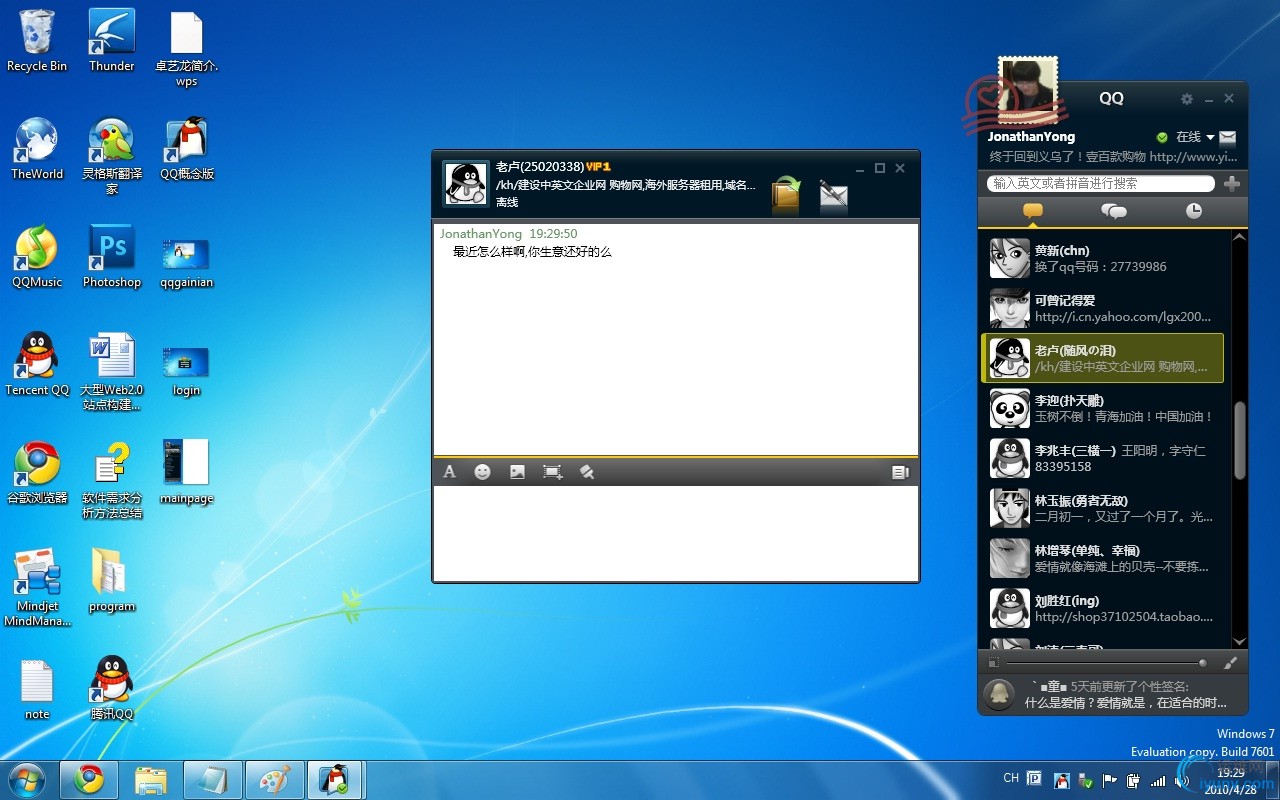The height and width of the screenshot is (800, 1280).
Task: Open the 在线 status dropdown
Action: click(1195, 137)
